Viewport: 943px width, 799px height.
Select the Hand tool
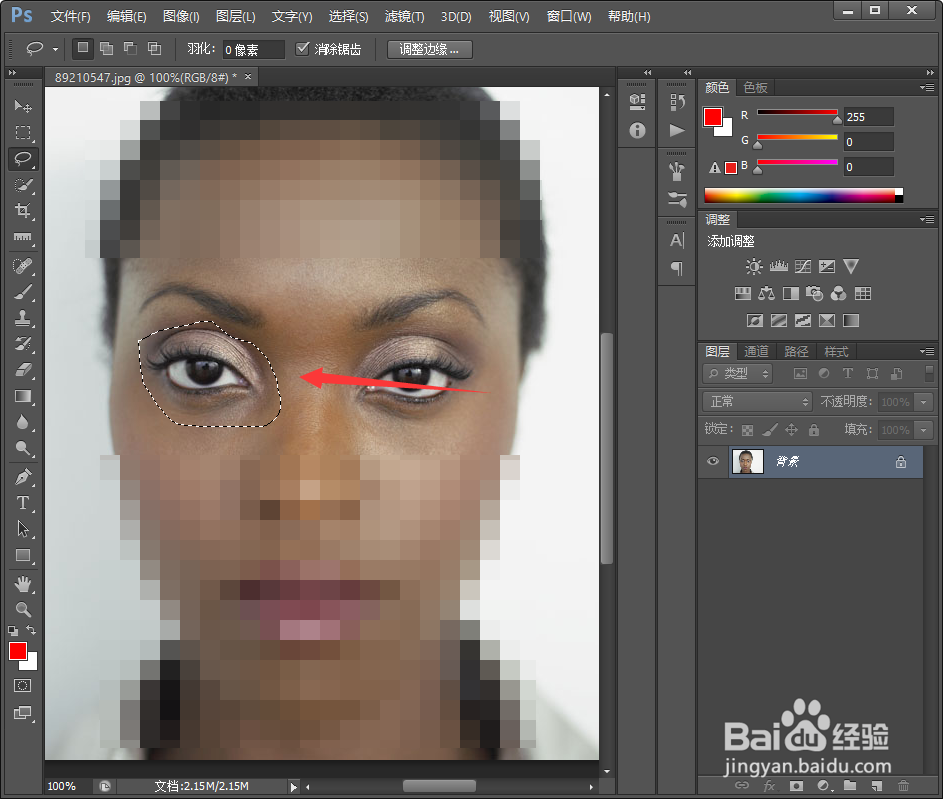(23, 583)
